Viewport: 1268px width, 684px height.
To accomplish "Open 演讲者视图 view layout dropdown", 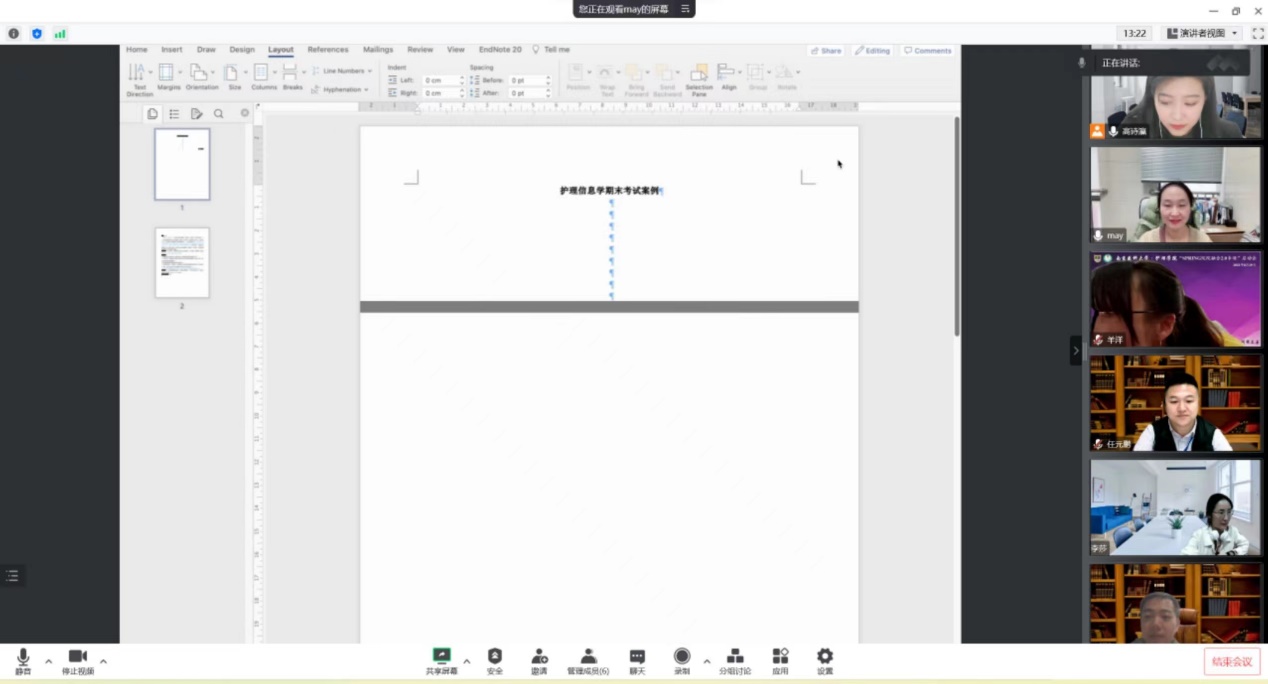I will pos(1203,33).
